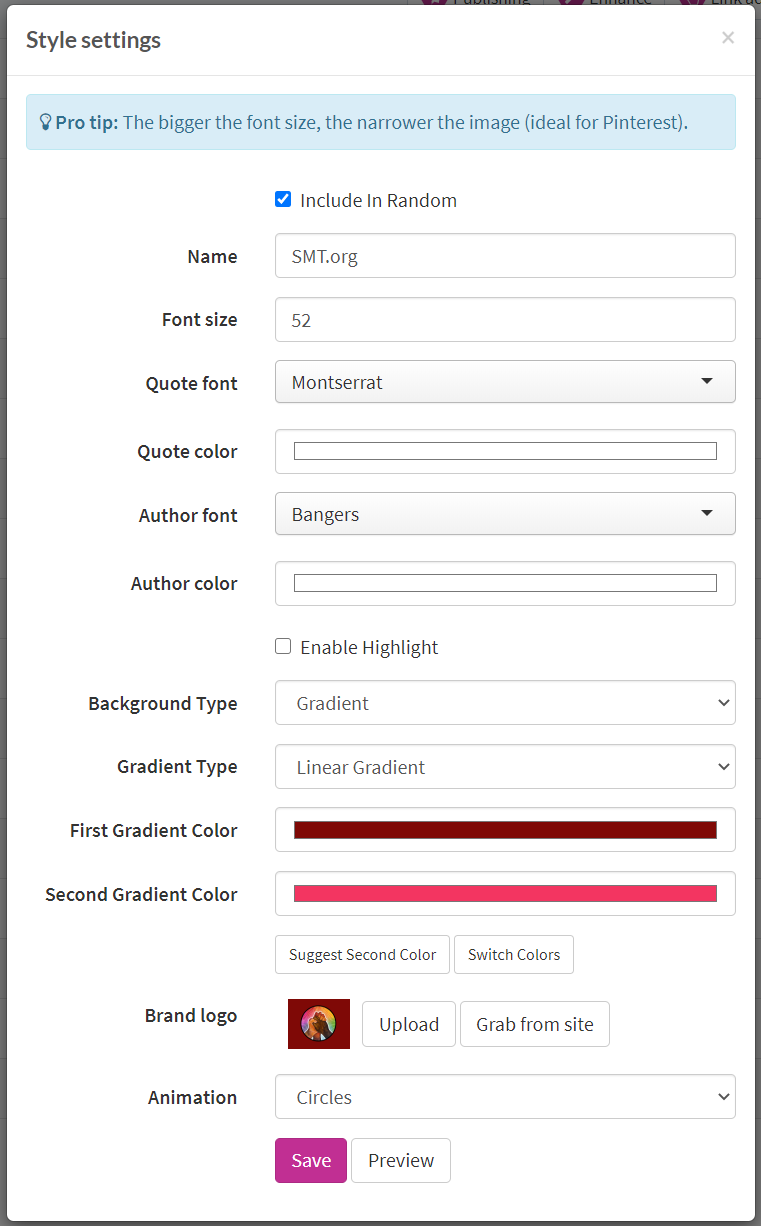This screenshot has width=761, height=1226.
Task: Open the Animation dropdown
Action: (505, 1097)
